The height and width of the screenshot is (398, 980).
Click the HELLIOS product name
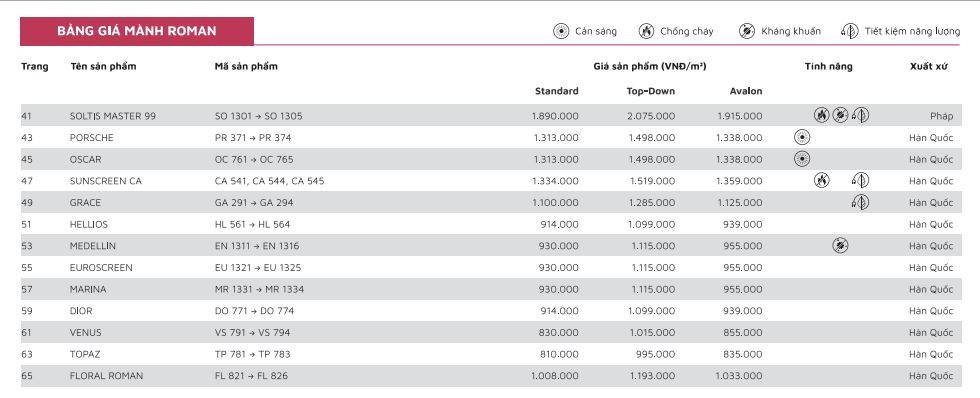point(89,224)
